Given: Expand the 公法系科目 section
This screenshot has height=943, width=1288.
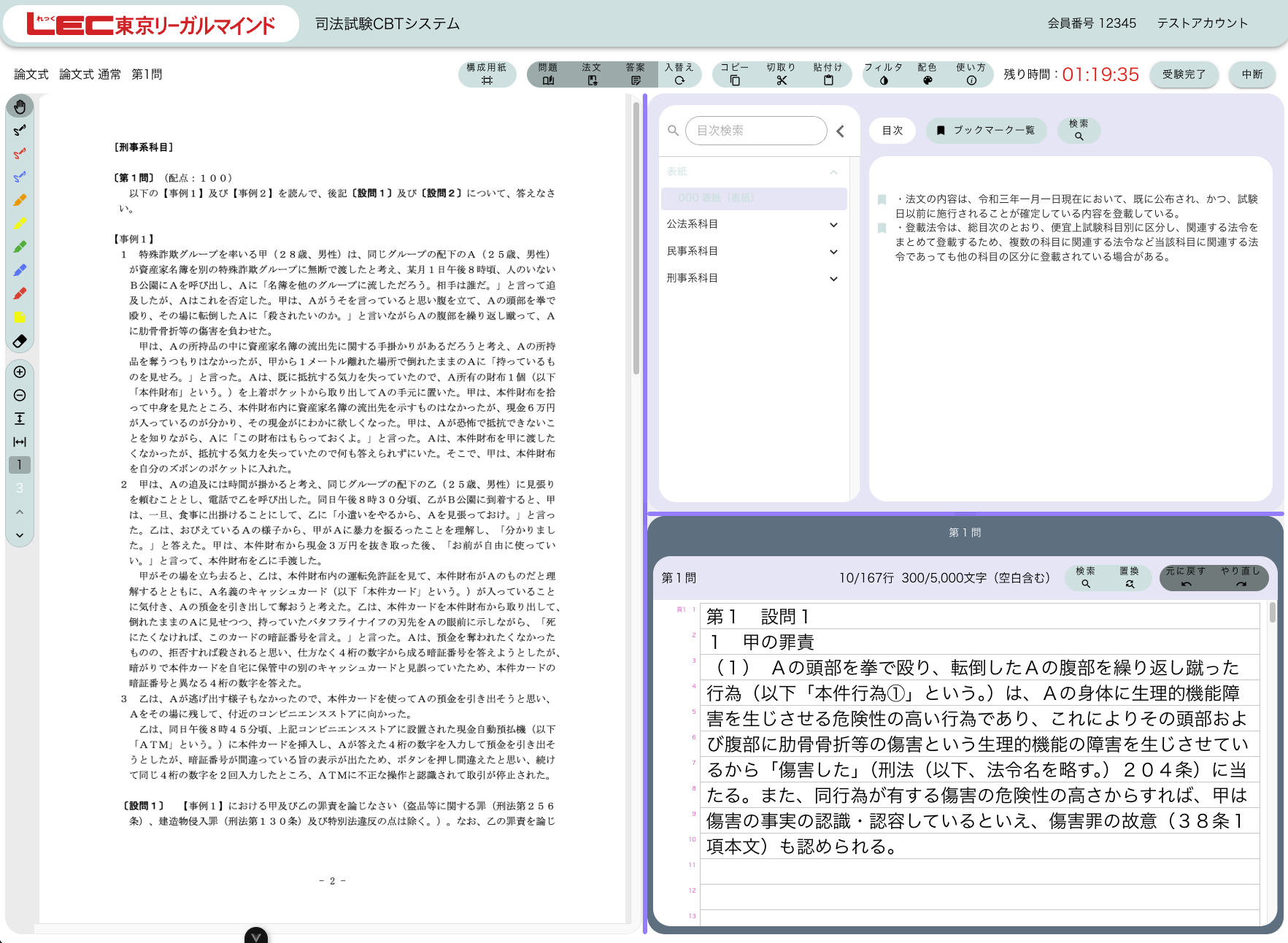Looking at the screenshot, I should (x=833, y=225).
